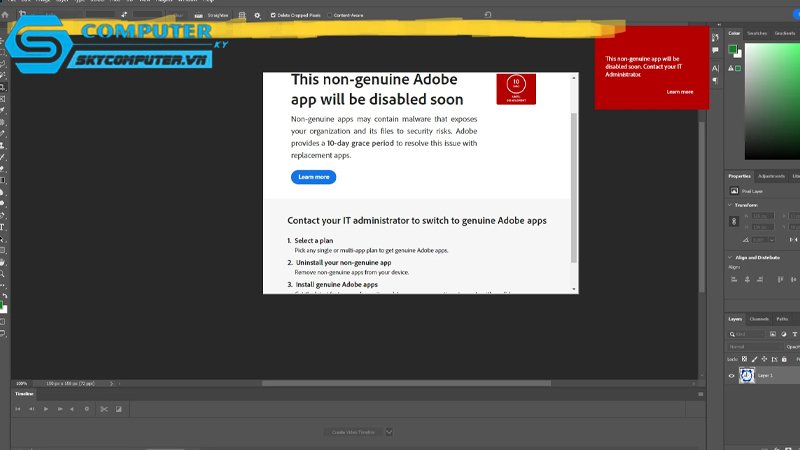Switch to the Channels tab

pyautogui.click(x=759, y=319)
